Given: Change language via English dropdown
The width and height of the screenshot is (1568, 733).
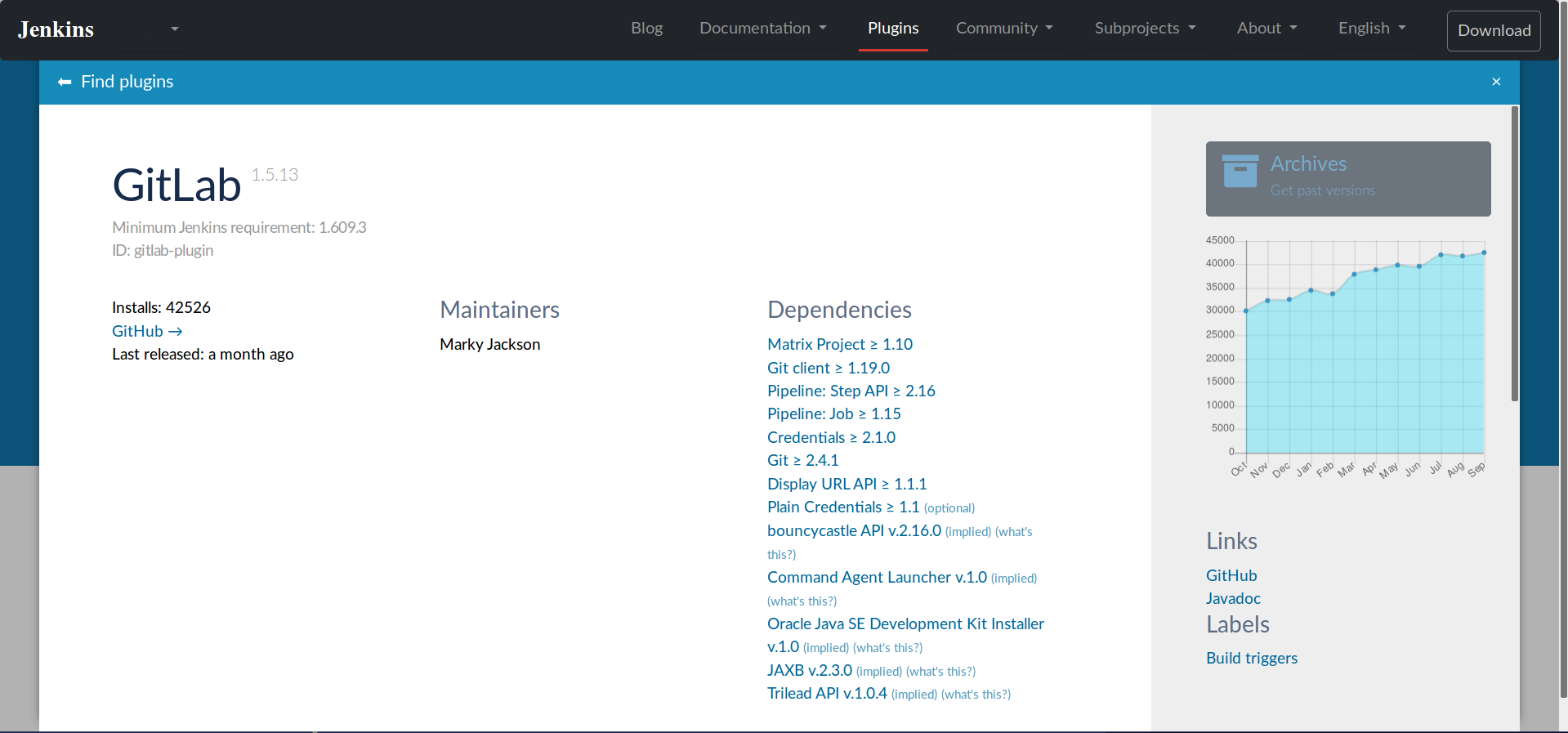Looking at the screenshot, I should click(1371, 29).
